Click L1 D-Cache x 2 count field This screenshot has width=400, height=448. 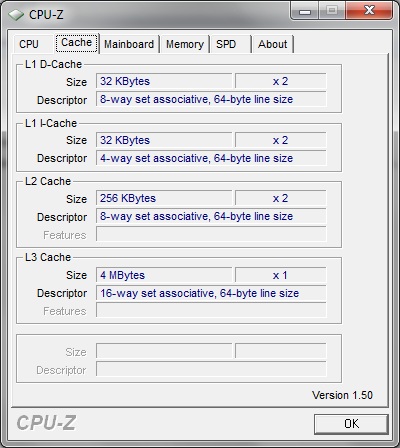click(280, 81)
